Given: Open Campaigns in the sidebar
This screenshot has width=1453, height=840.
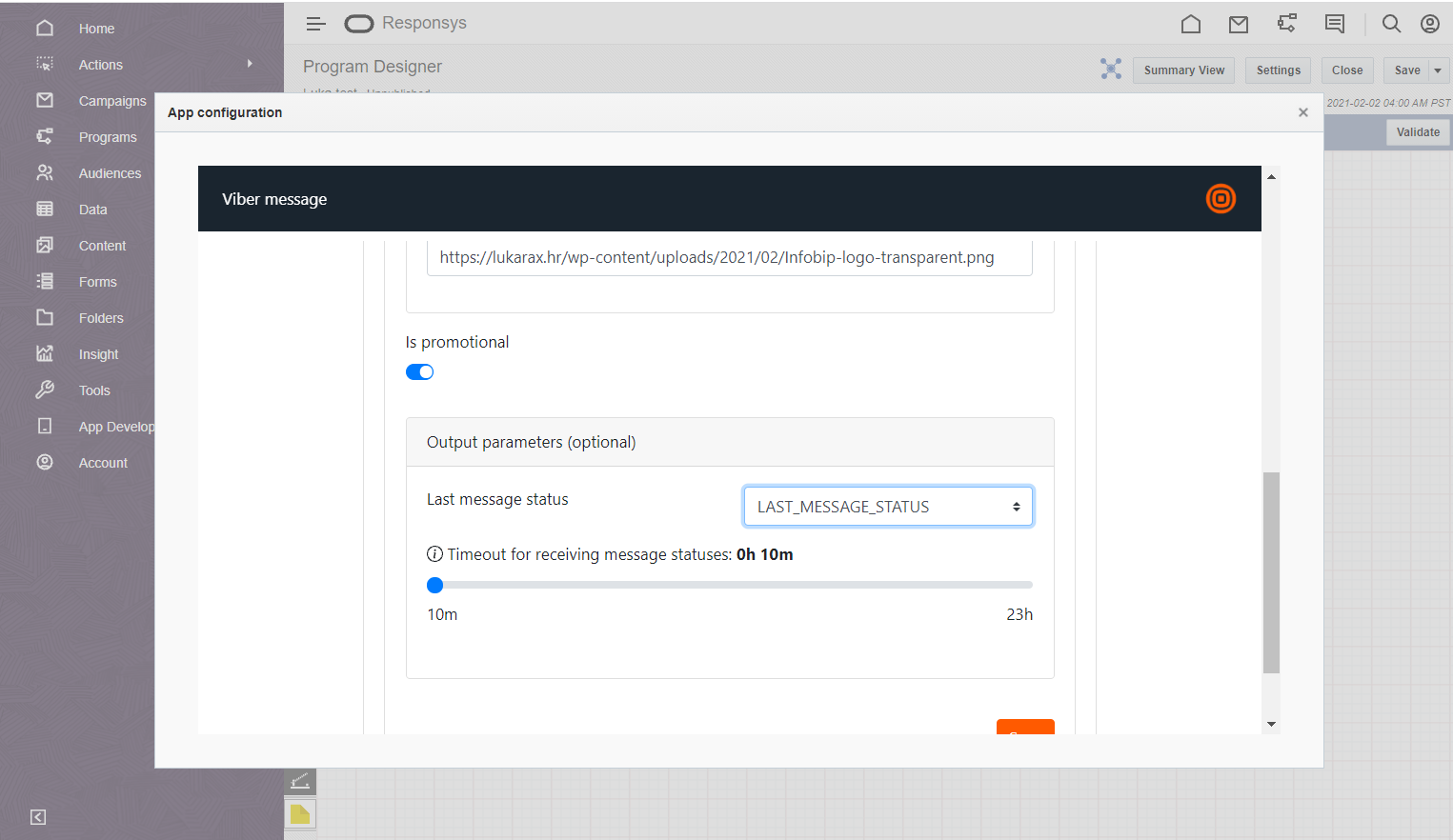Looking at the screenshot, I should [x=111, y=101].
